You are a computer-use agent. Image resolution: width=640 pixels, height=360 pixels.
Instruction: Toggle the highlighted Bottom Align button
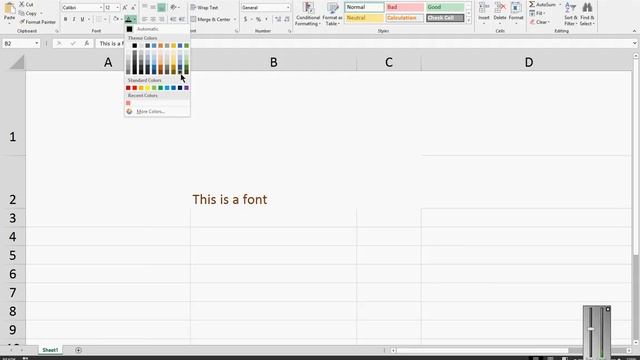[x=162, y=7]
